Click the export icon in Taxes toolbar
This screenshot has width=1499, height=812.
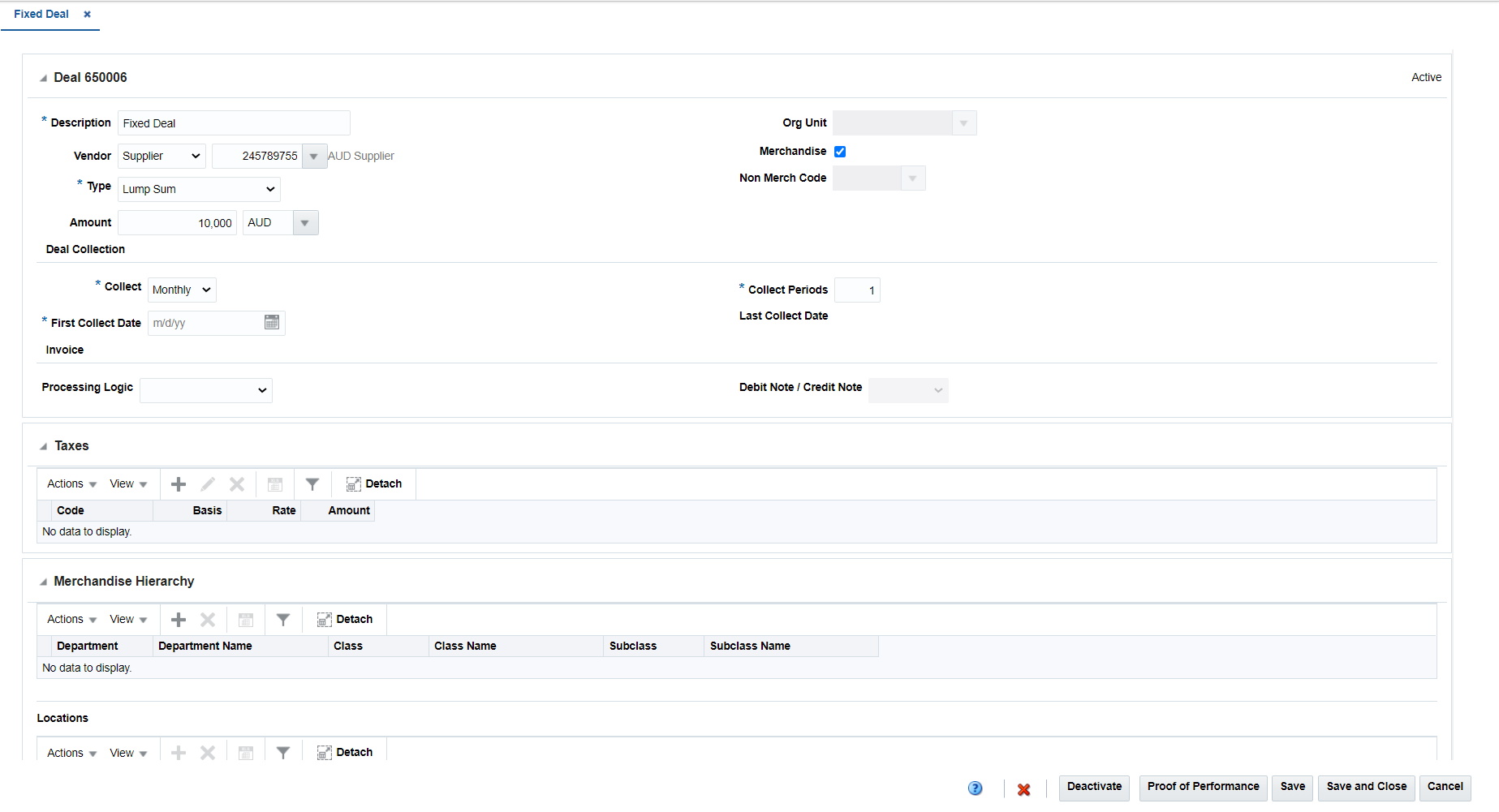click(275, 484)
